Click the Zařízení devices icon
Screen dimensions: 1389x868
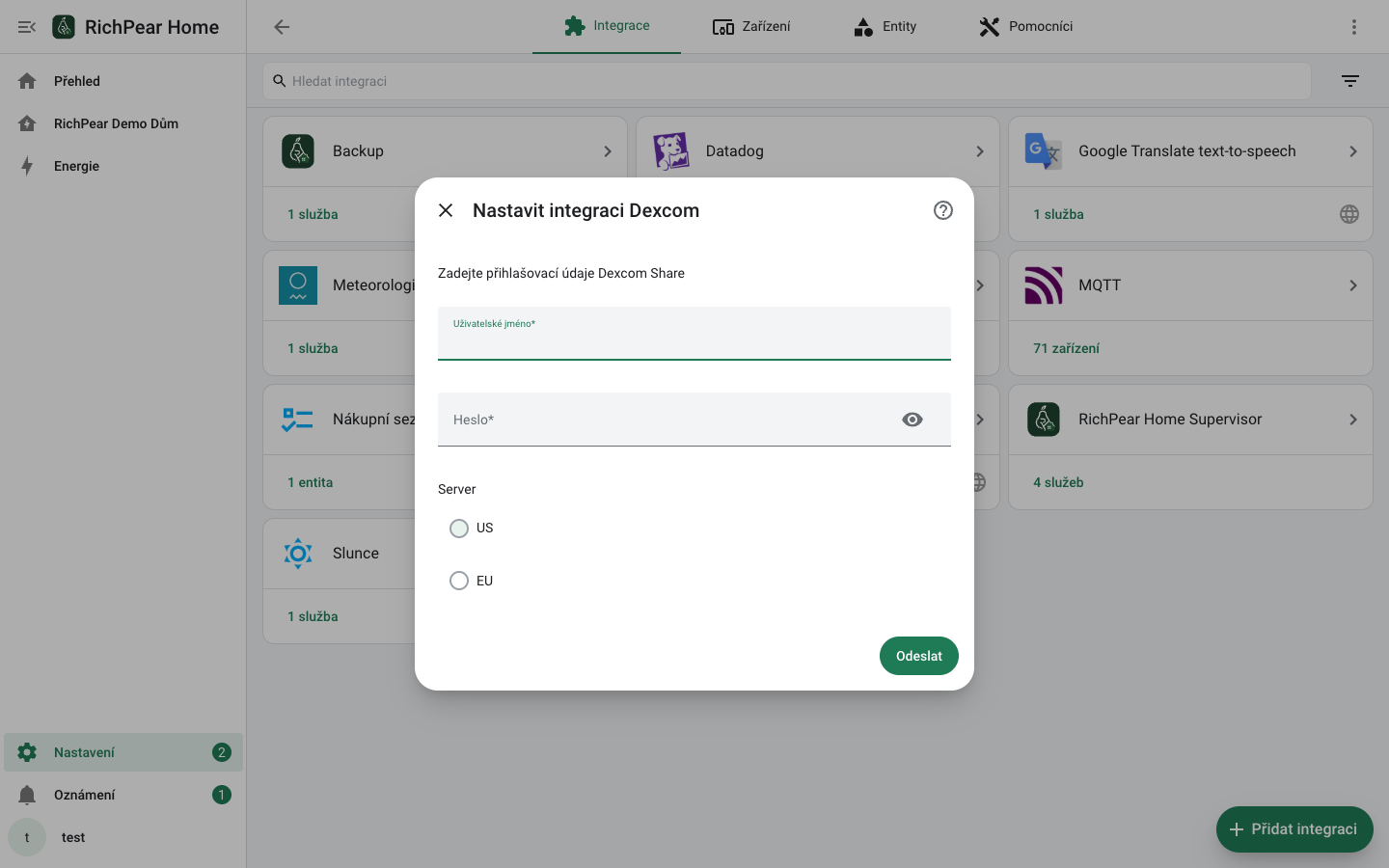point(723,27)
